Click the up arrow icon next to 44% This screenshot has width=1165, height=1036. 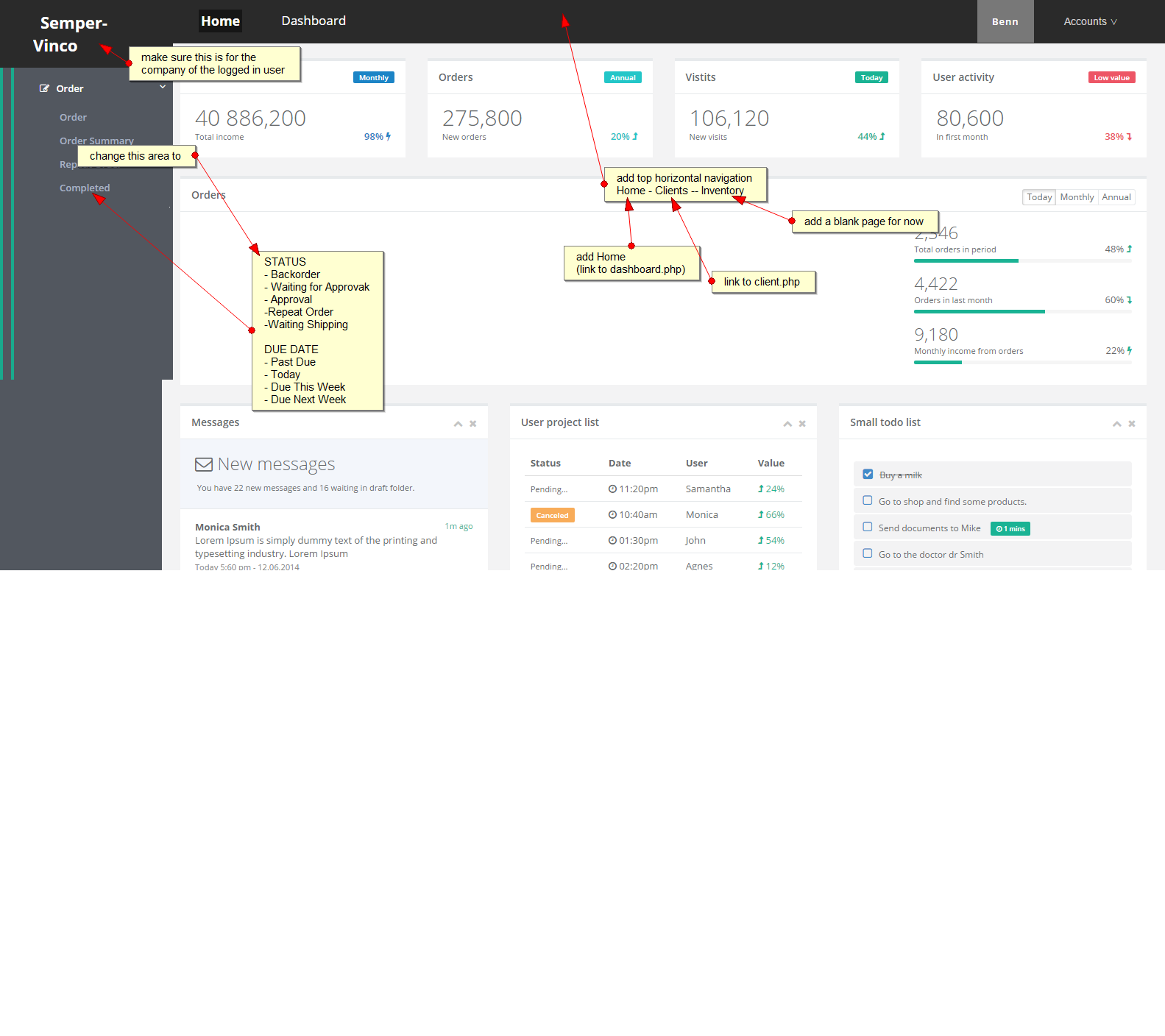(x=882, y=136)
